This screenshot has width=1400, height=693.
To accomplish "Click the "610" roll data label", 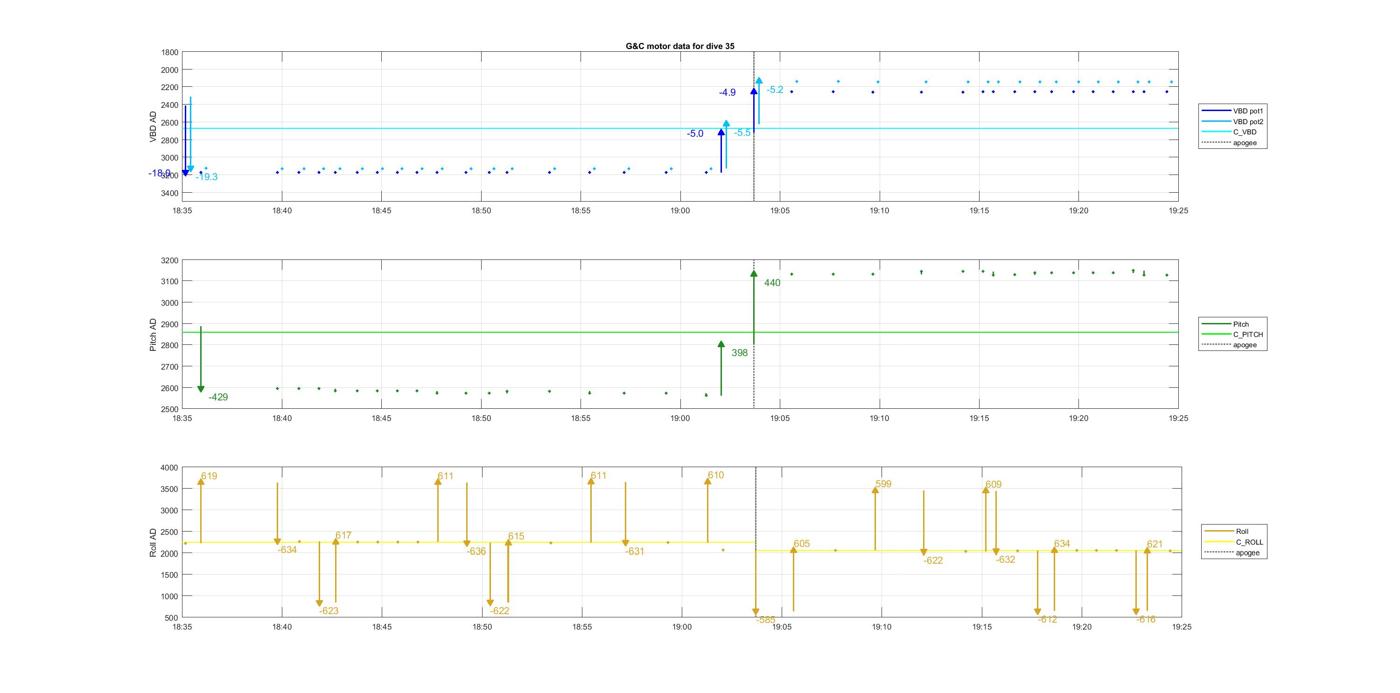I will coord(716,476).
